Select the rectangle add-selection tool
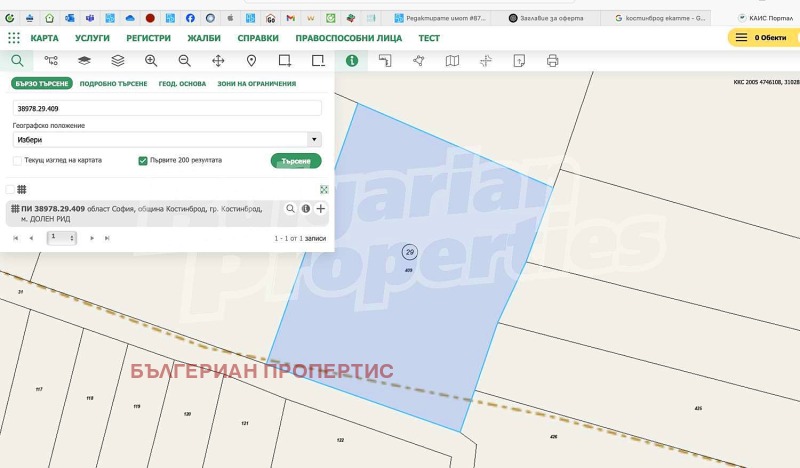This screenshot has width=800, height=468. (x=285, y=61)
